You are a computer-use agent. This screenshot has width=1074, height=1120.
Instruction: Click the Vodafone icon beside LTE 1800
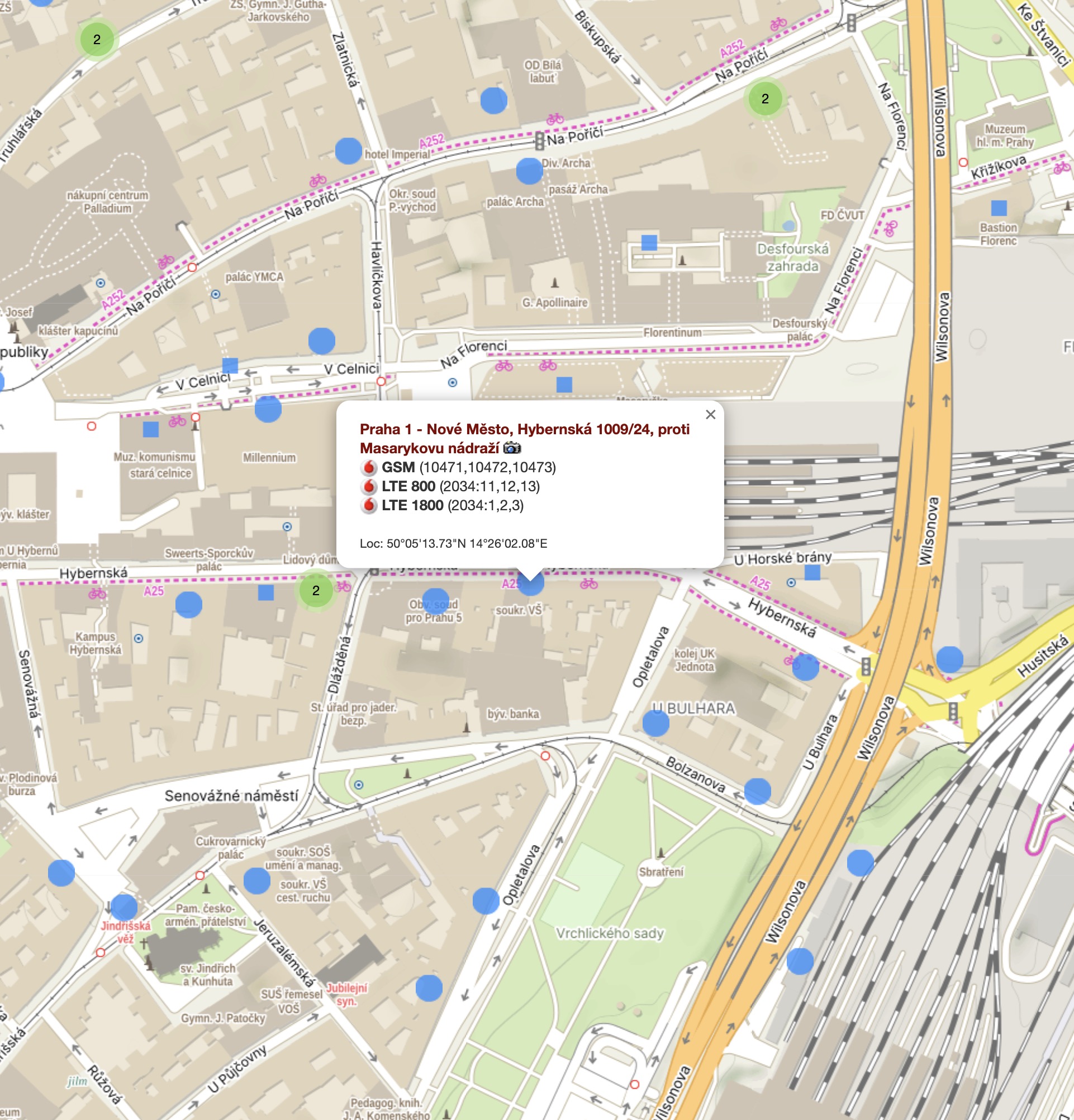369,505
